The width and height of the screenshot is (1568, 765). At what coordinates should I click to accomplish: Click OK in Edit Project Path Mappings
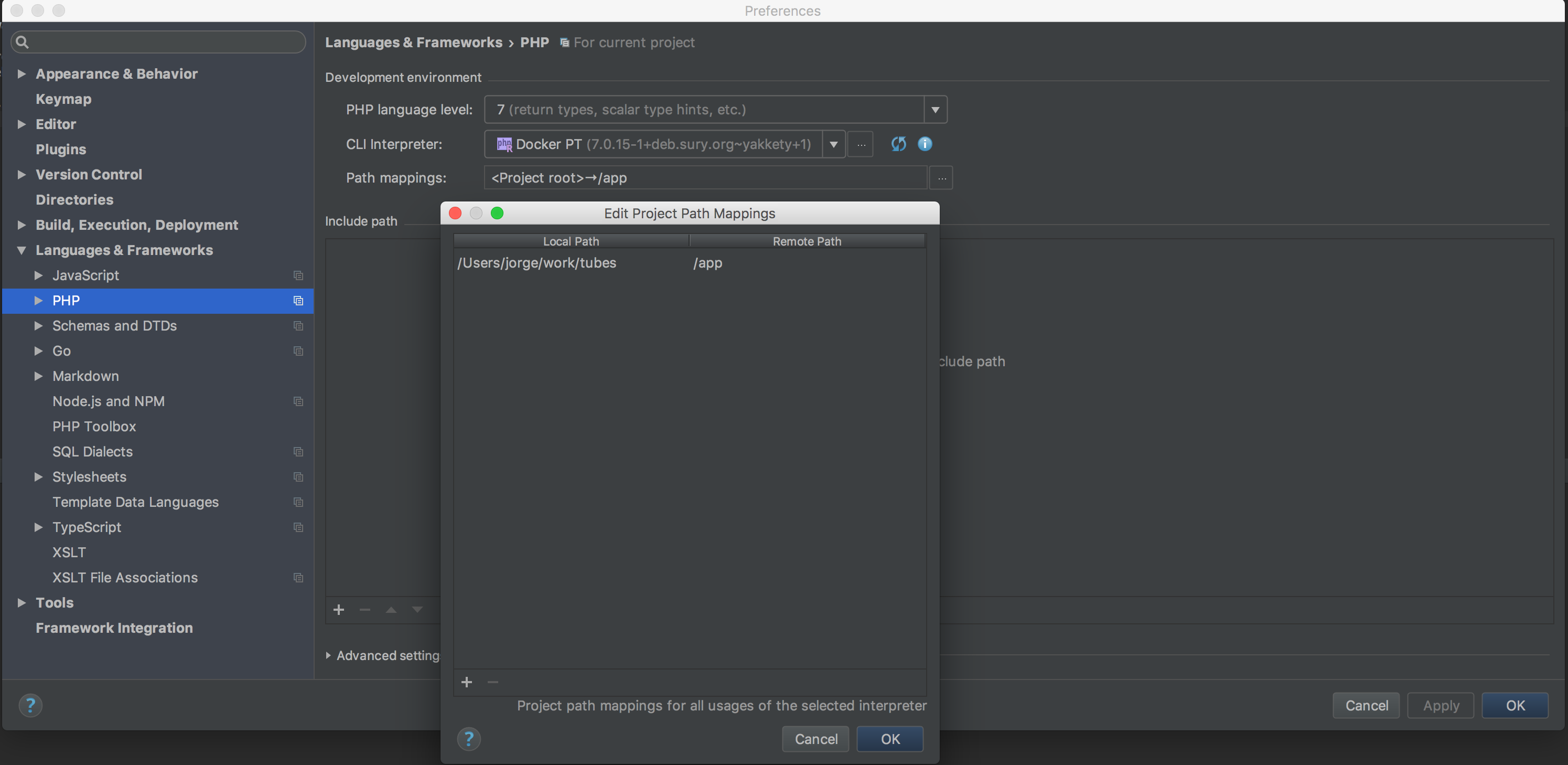(x=890, y=739)
